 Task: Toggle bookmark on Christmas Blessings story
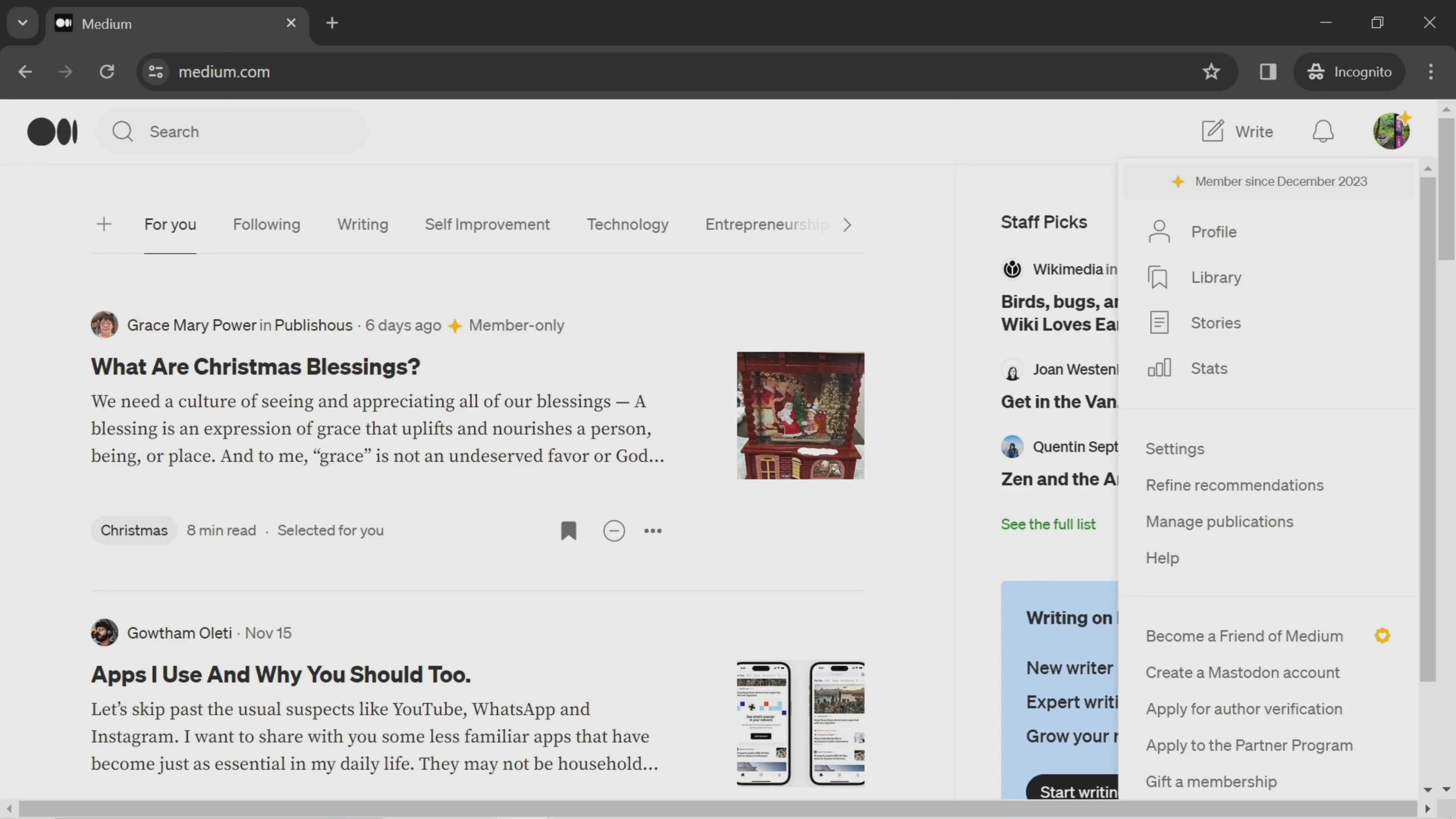click(x=569, y=531)
